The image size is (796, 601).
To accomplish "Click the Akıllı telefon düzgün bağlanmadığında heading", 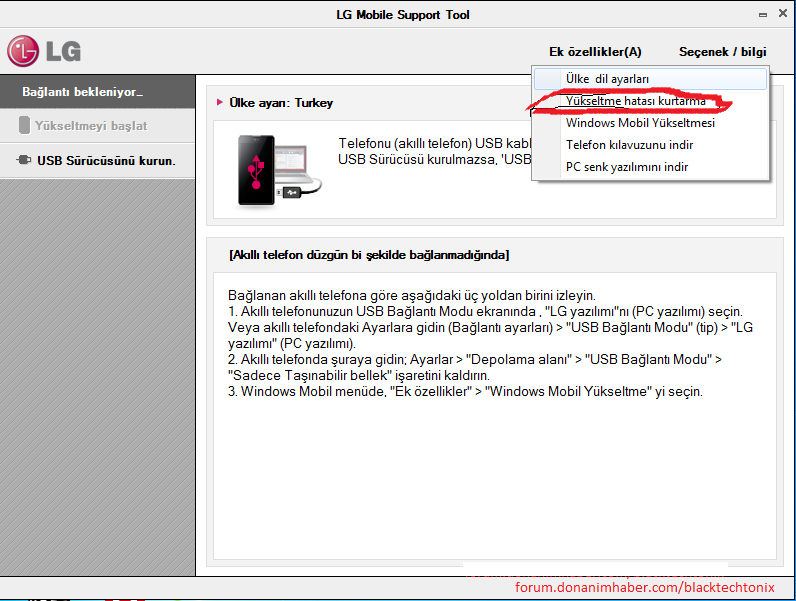I will point(369,255).
